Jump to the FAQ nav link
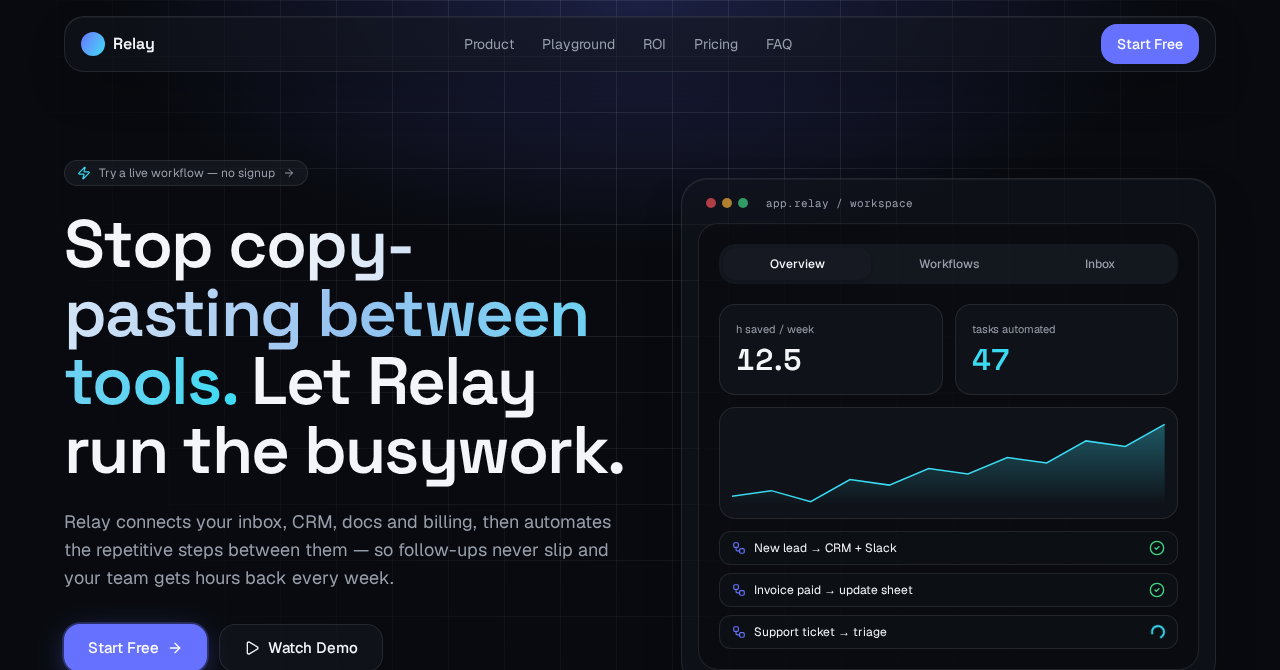The width and height of the screenshot is (1280, 670). coord(779,44)
